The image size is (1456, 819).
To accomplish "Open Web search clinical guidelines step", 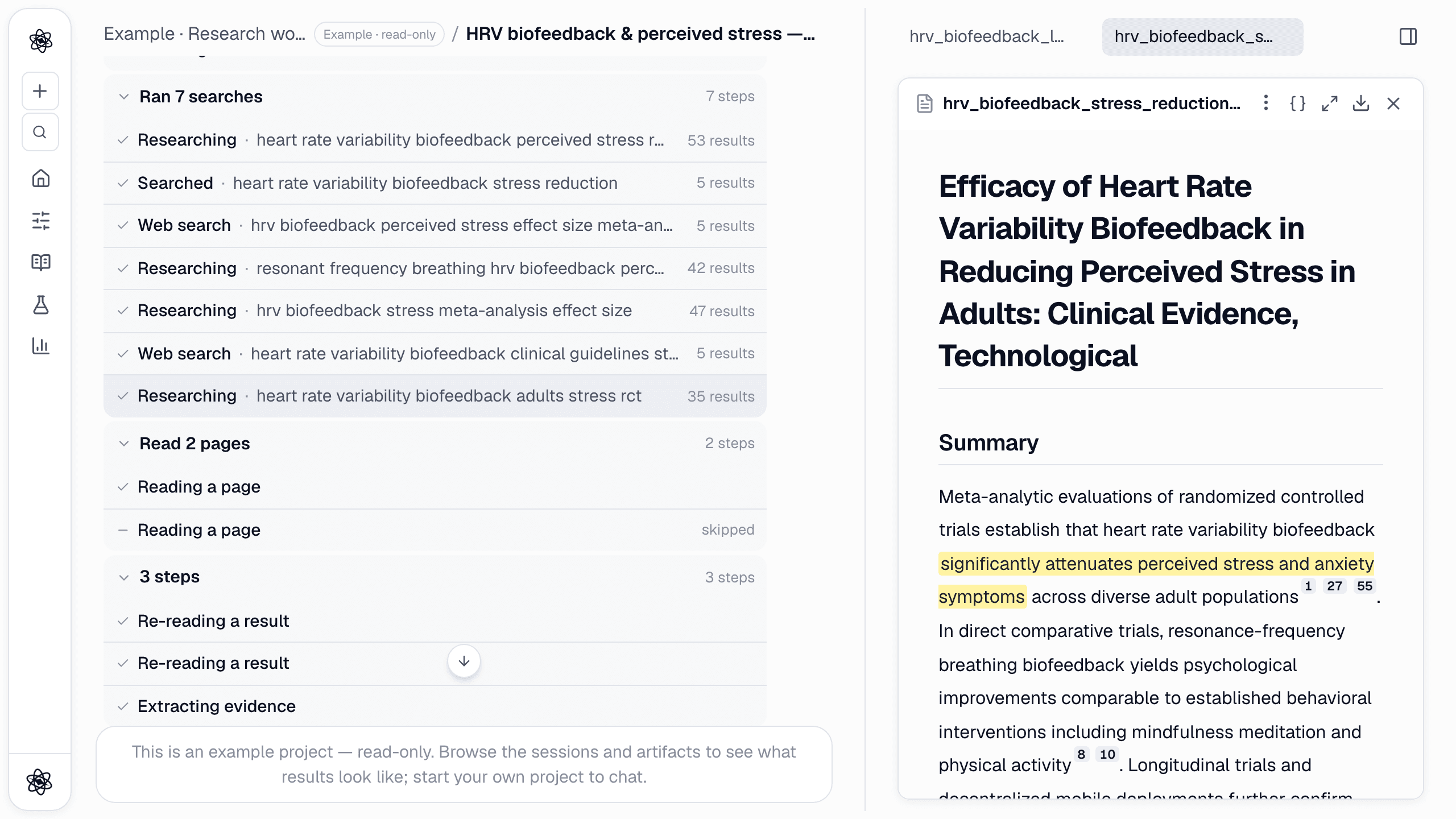I will (x=435, y=354).
